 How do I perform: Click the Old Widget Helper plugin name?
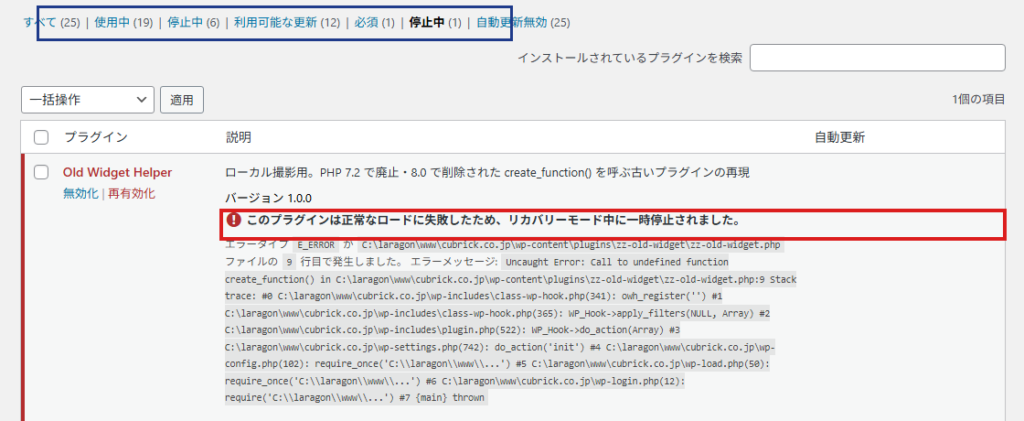tap(118, 172)
